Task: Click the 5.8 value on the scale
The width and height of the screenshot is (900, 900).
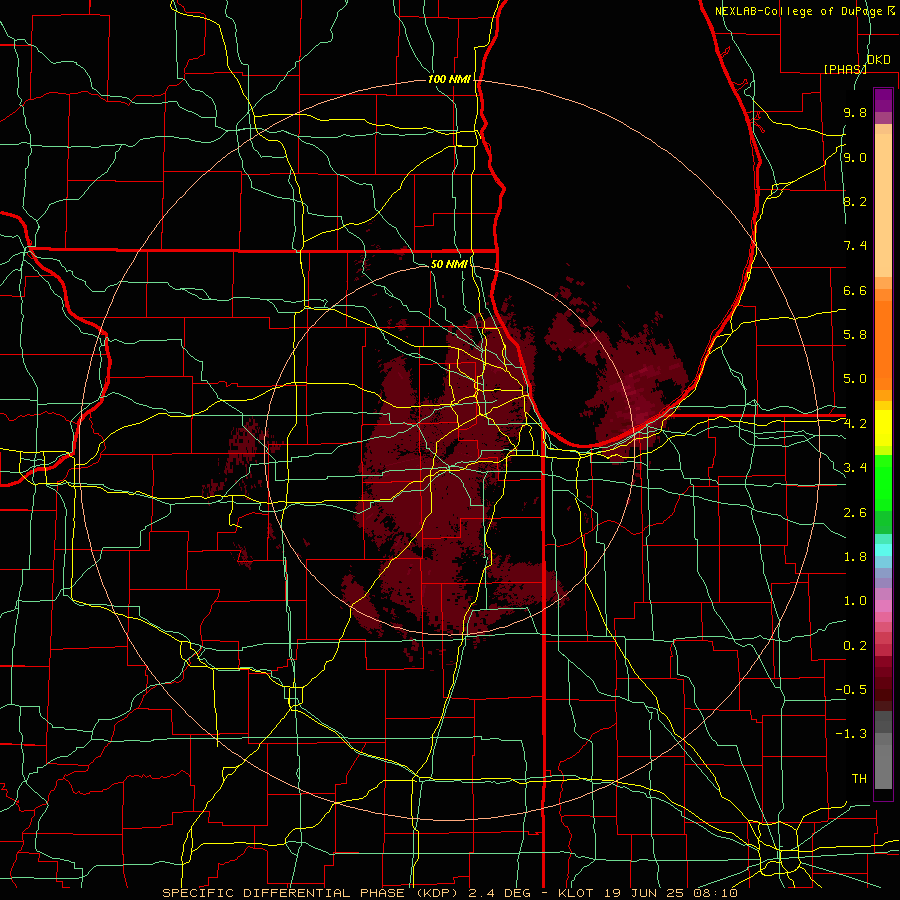Action: 855,335
